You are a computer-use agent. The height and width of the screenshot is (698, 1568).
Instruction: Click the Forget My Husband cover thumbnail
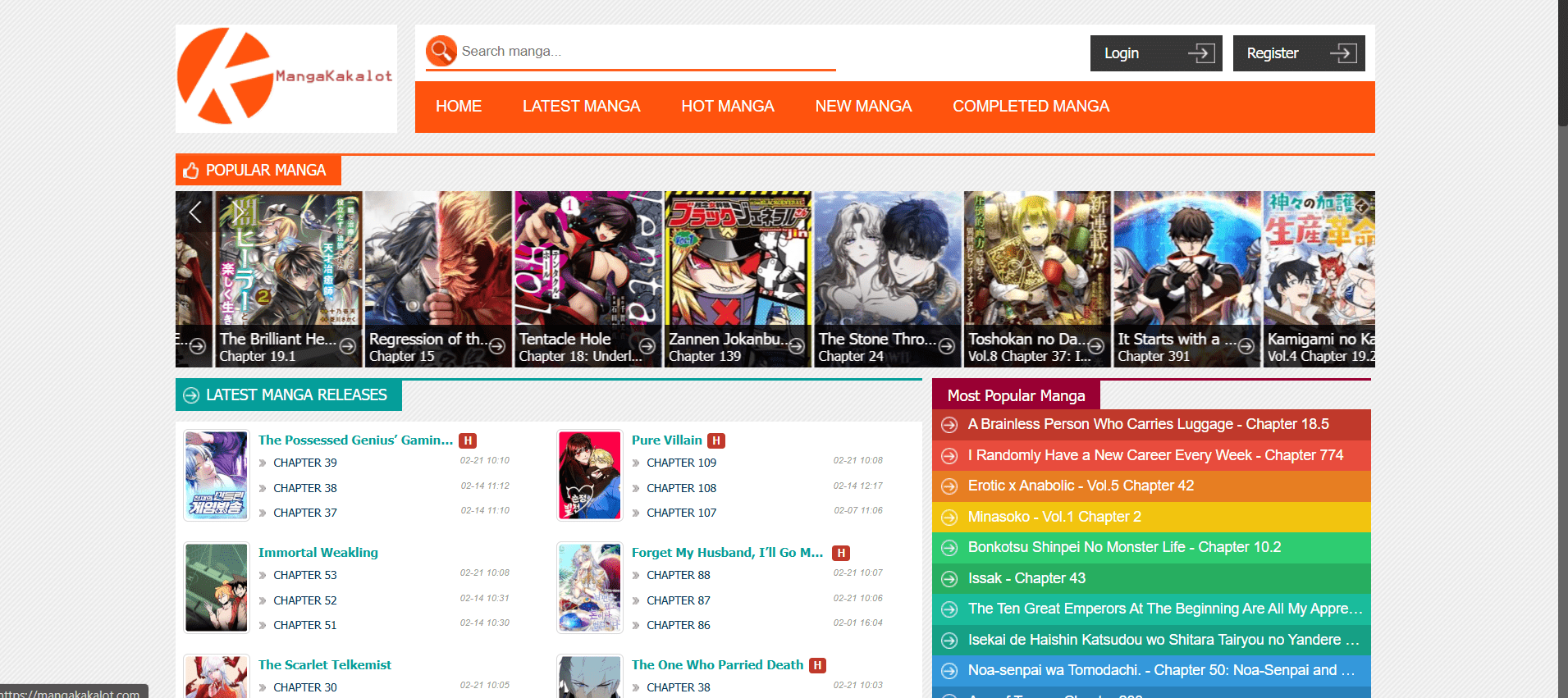click(590, 587)
